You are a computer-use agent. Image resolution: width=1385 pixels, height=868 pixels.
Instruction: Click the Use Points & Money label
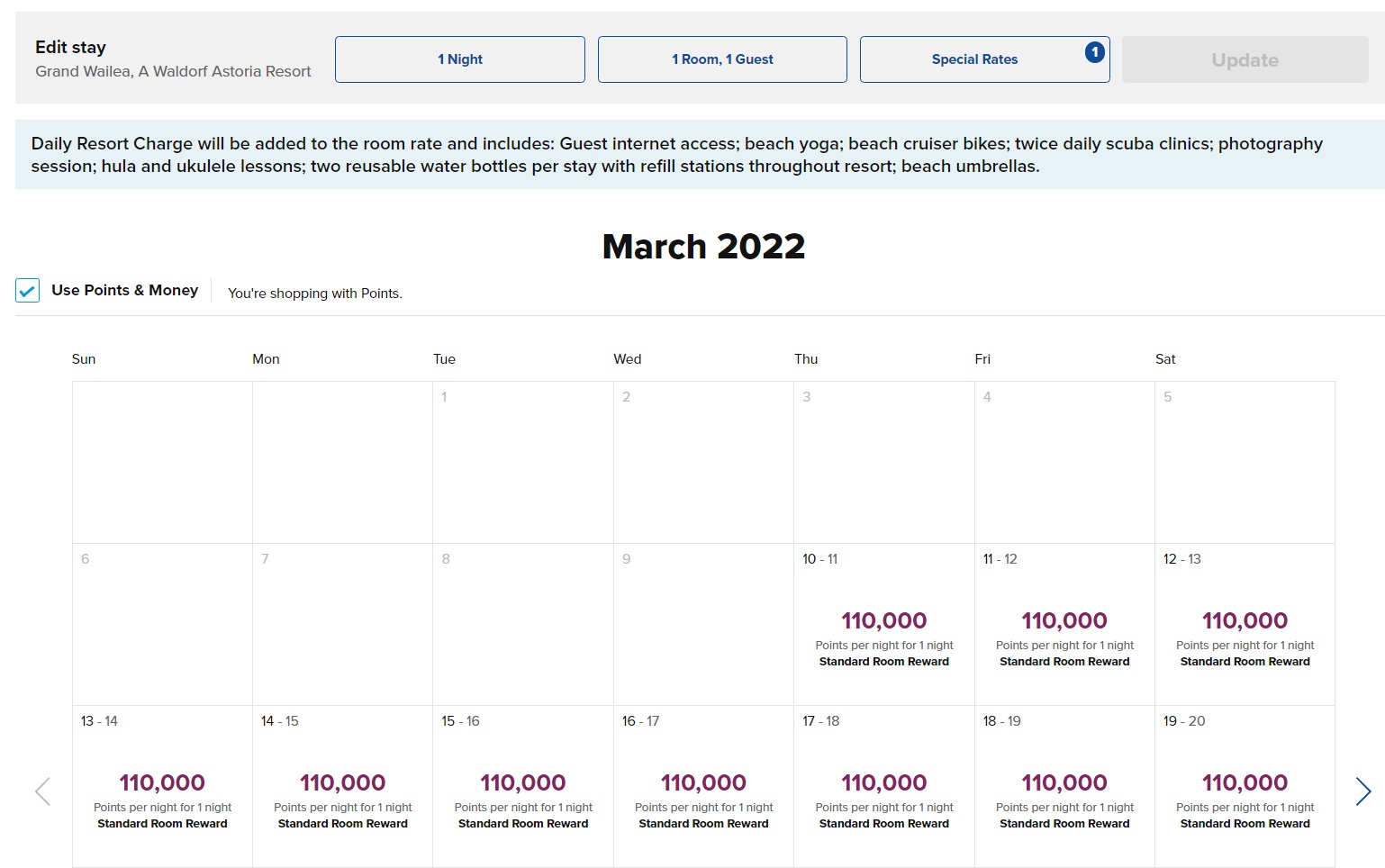click(124, 290)
